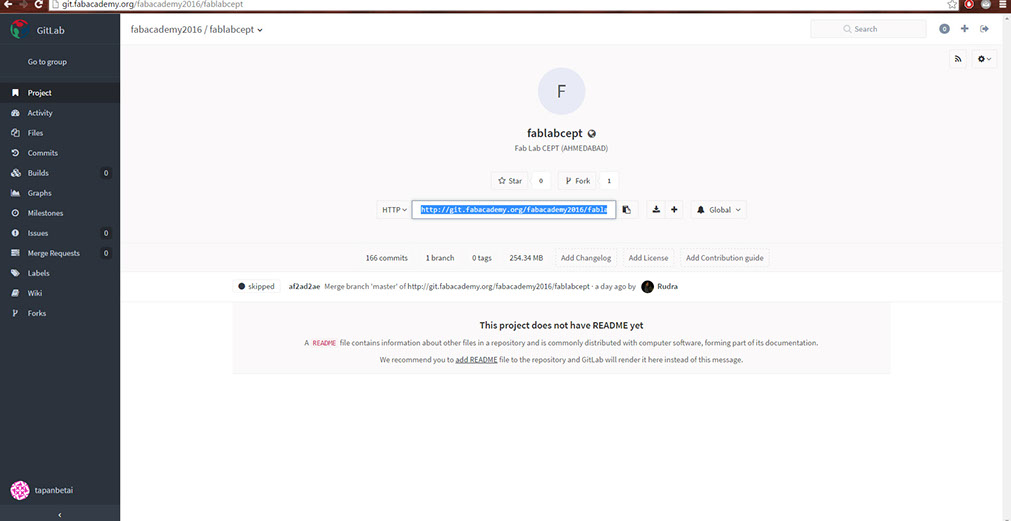The image size is (1011, 521).
Task: Click the Rudra author avatar
Action: [647, 286]
